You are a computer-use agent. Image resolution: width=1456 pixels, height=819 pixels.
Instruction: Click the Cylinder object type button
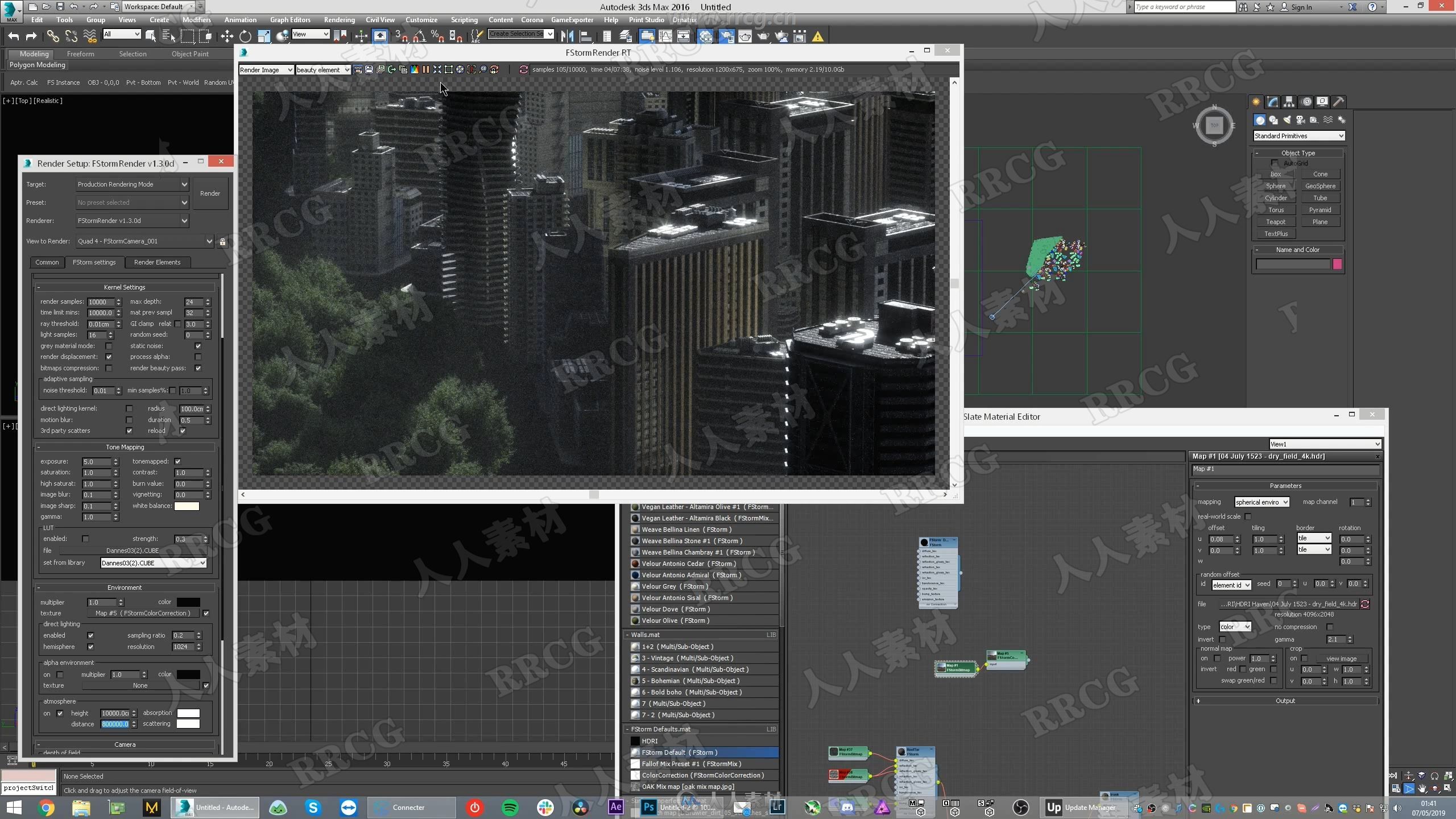[x=1276, y=198]
